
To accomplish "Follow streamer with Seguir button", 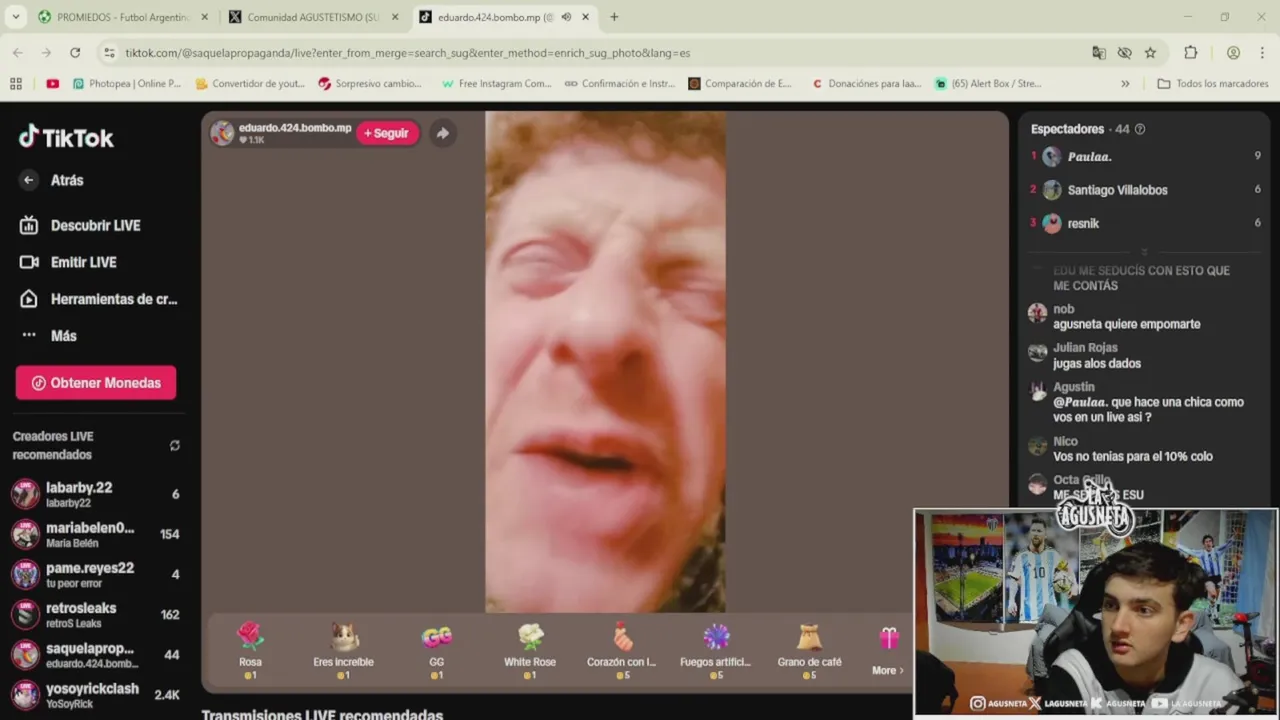I will point(387,133).
